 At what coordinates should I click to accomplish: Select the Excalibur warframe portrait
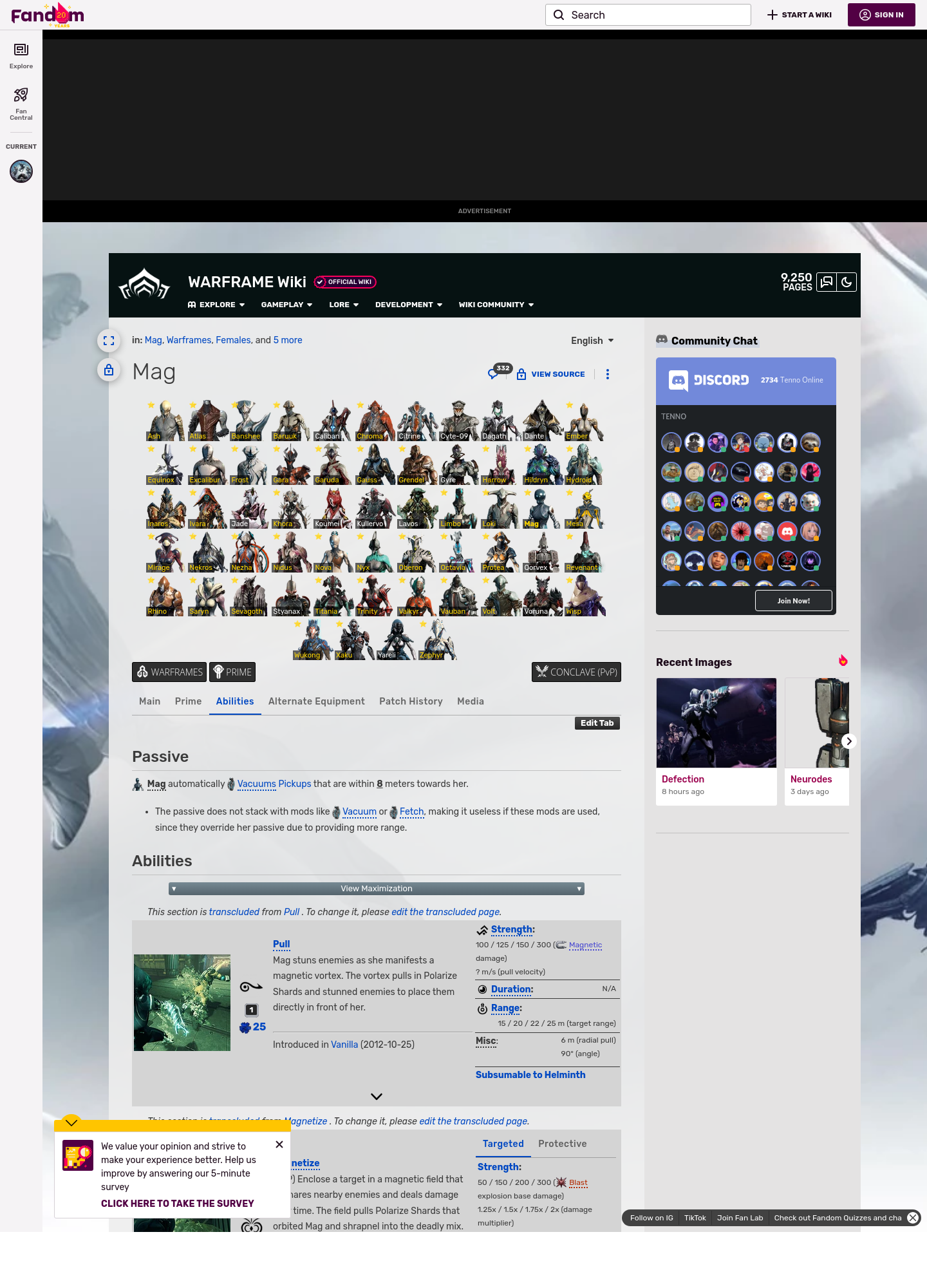207,464
